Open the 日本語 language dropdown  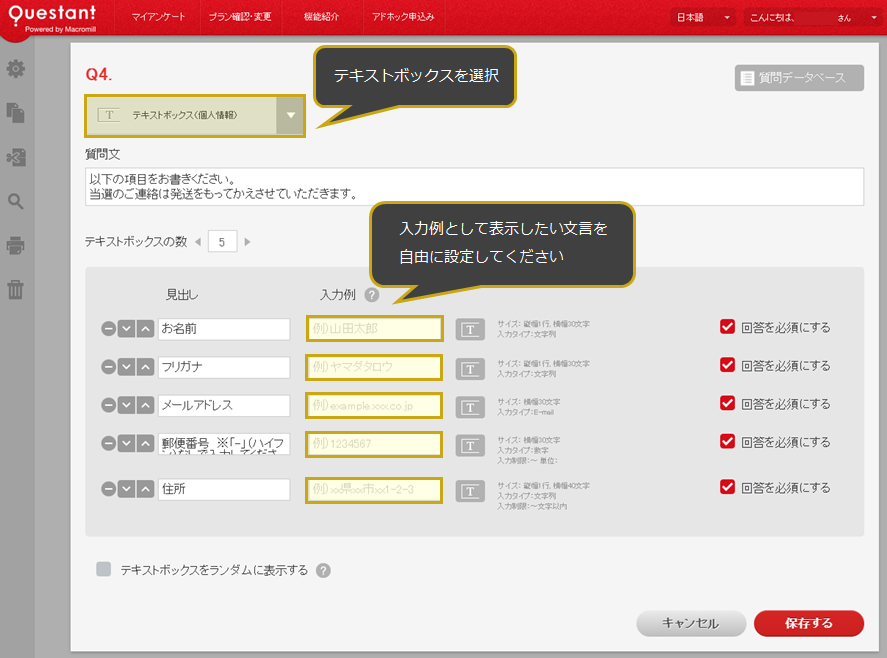703,18
